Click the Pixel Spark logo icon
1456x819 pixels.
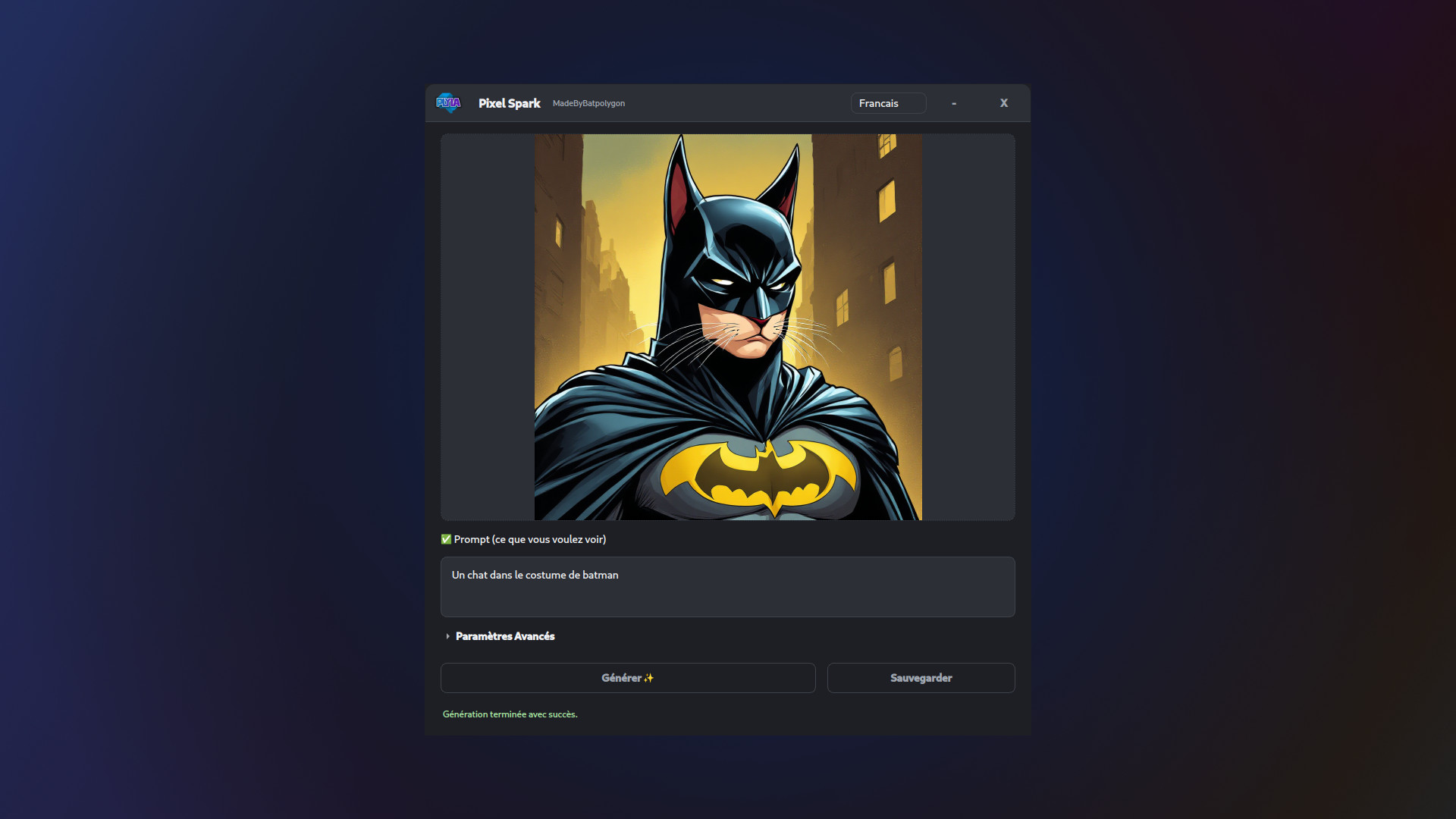(x=448, y=103)
